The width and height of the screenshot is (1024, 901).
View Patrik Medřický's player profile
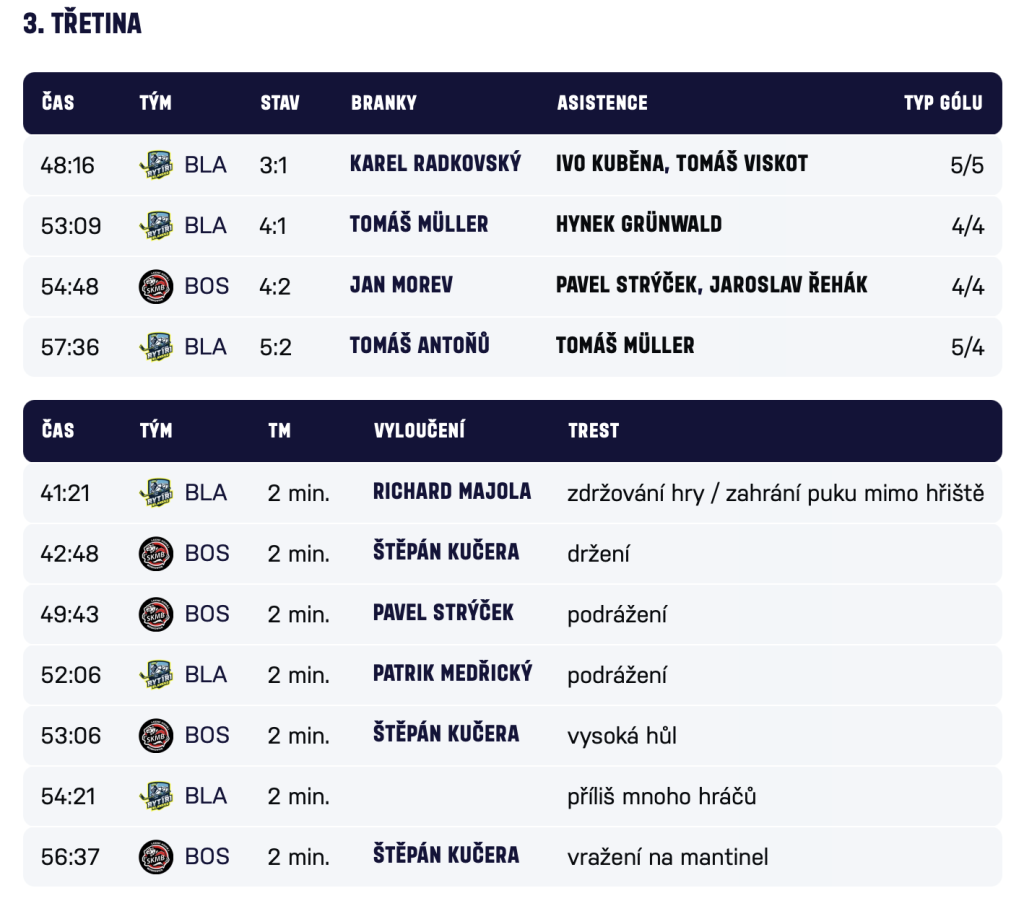point(452,674)
